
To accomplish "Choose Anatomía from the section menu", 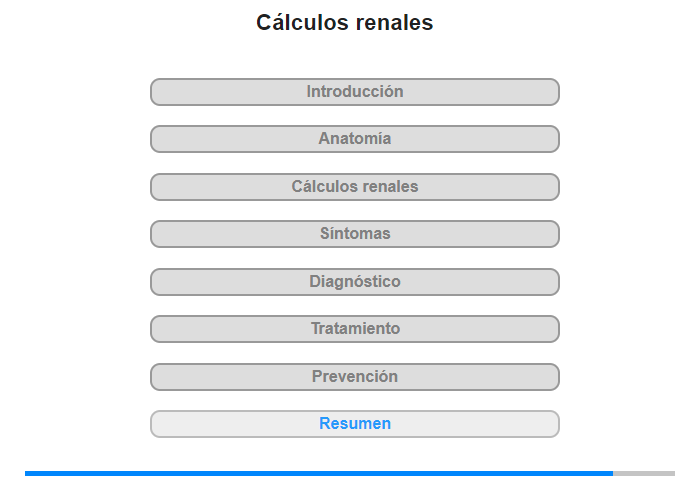I will (x=354, y=139).
